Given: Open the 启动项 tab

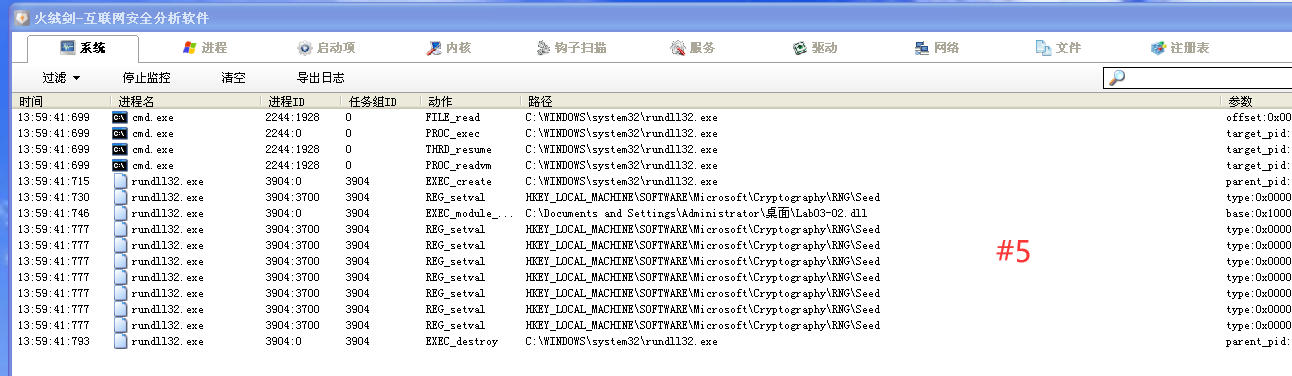Looking at the screenshot, I should 326,48.
